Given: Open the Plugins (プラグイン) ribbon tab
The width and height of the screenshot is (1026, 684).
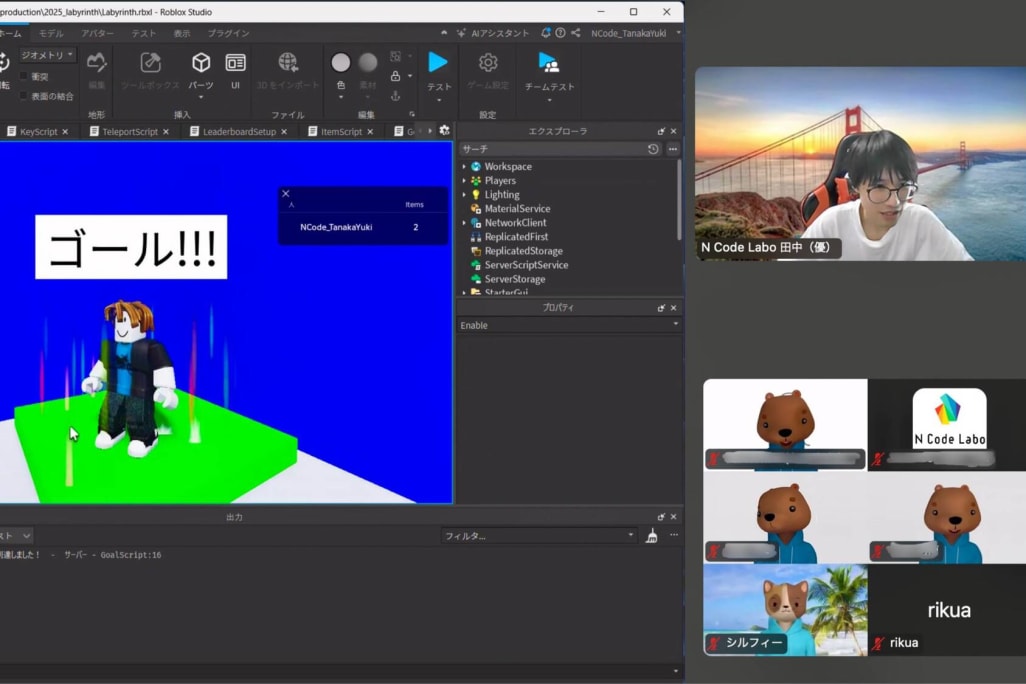Looking at the screenshot, I should click(228, 33).
